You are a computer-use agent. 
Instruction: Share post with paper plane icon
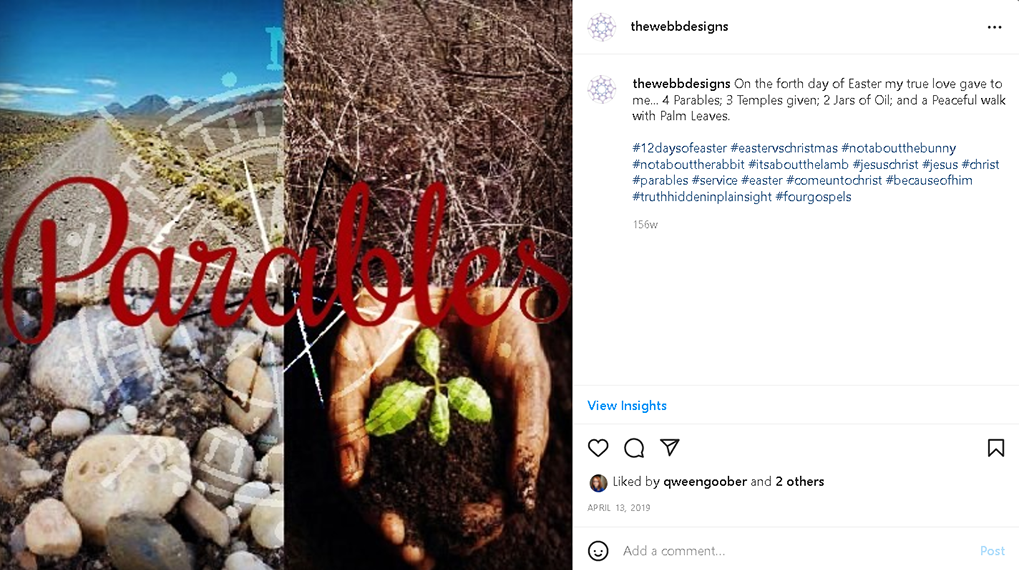(670, 447)
